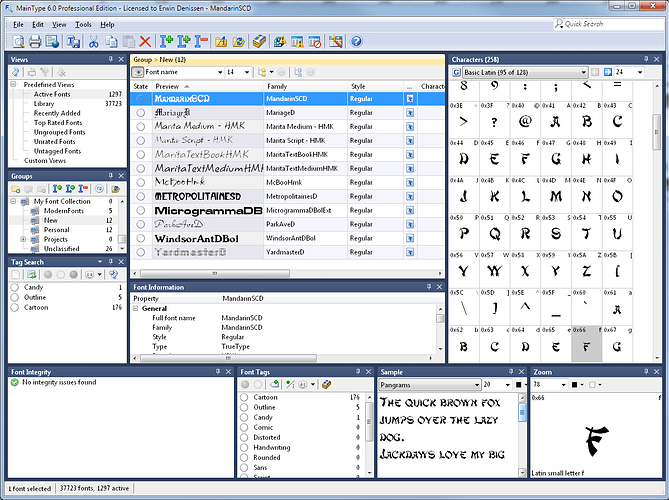Toggle the Handwriting tag in Font Tags
The height and width of the screenshot is (500, 669).
244,448
